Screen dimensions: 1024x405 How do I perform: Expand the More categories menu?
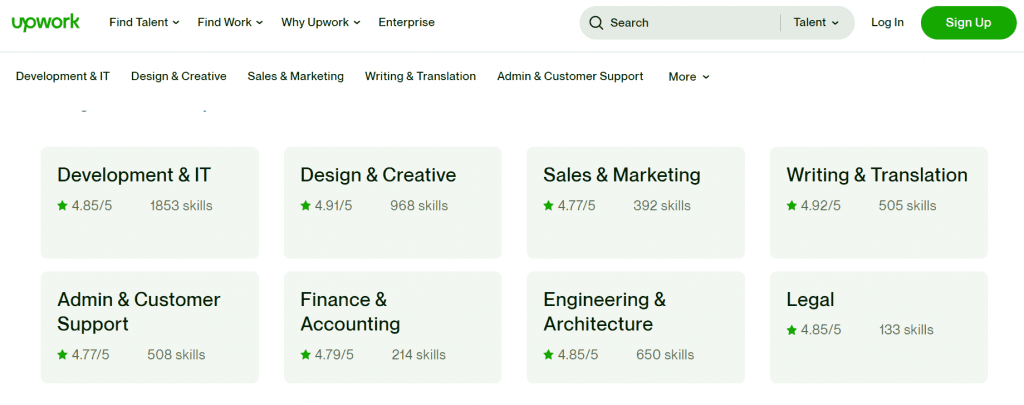tap(688, 76)
